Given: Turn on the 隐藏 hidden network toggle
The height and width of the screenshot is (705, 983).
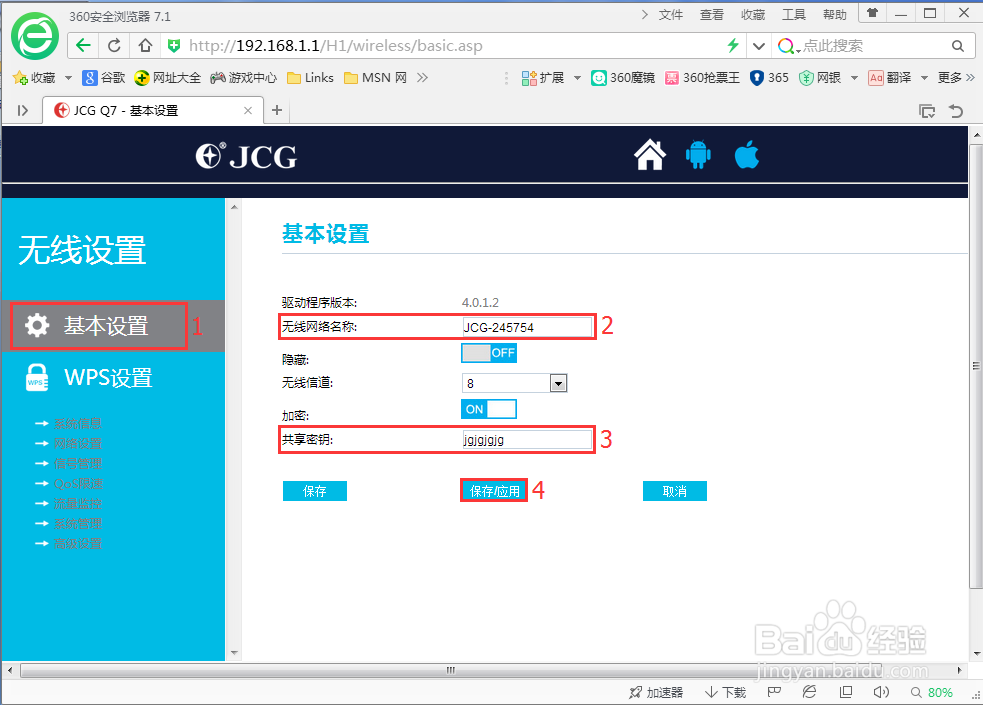Looking at the screenshot, I should pyautogui.click(x=489, y=352).
